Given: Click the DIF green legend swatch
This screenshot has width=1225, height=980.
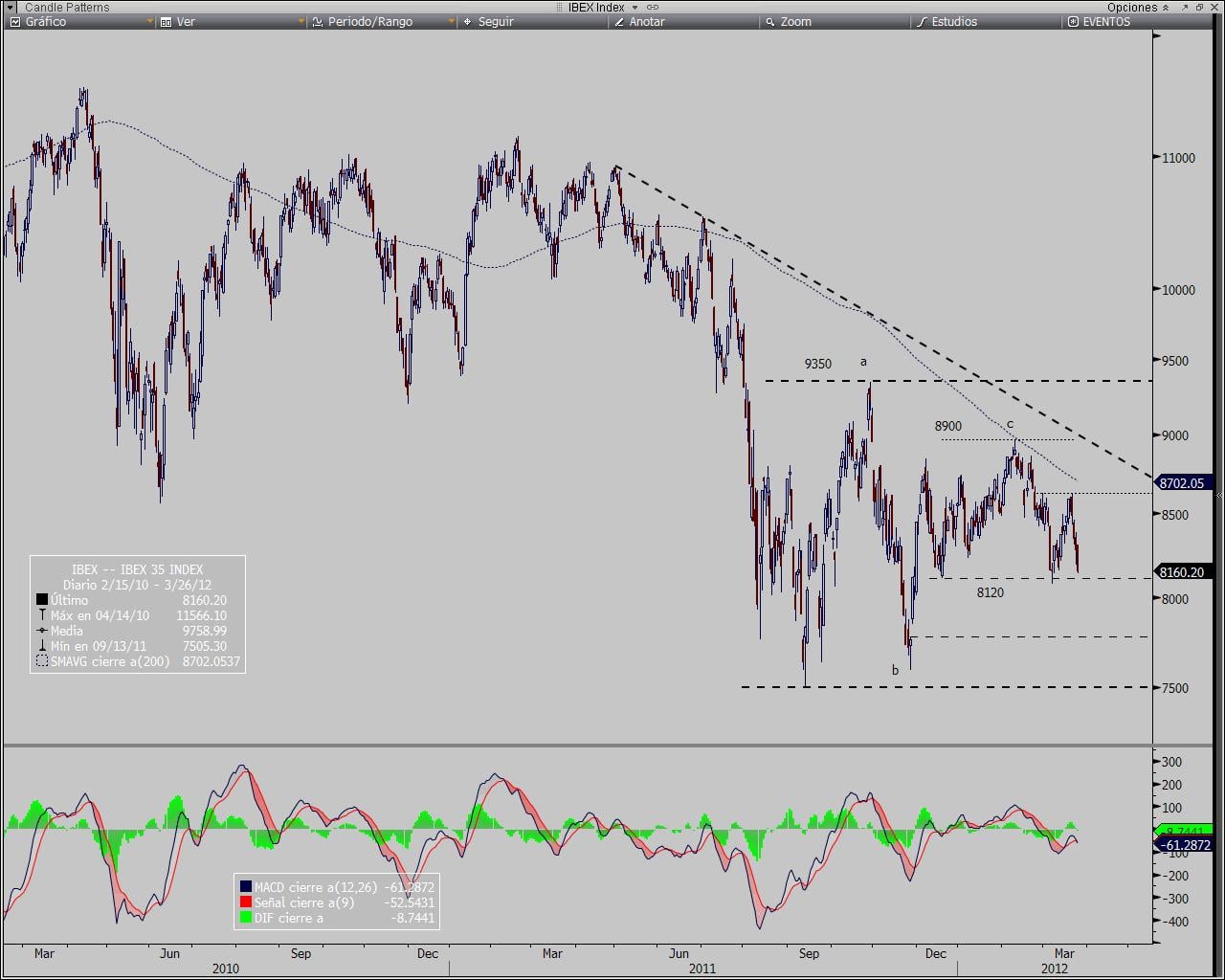Looking at the screenshot, I should tap(246, 918).
